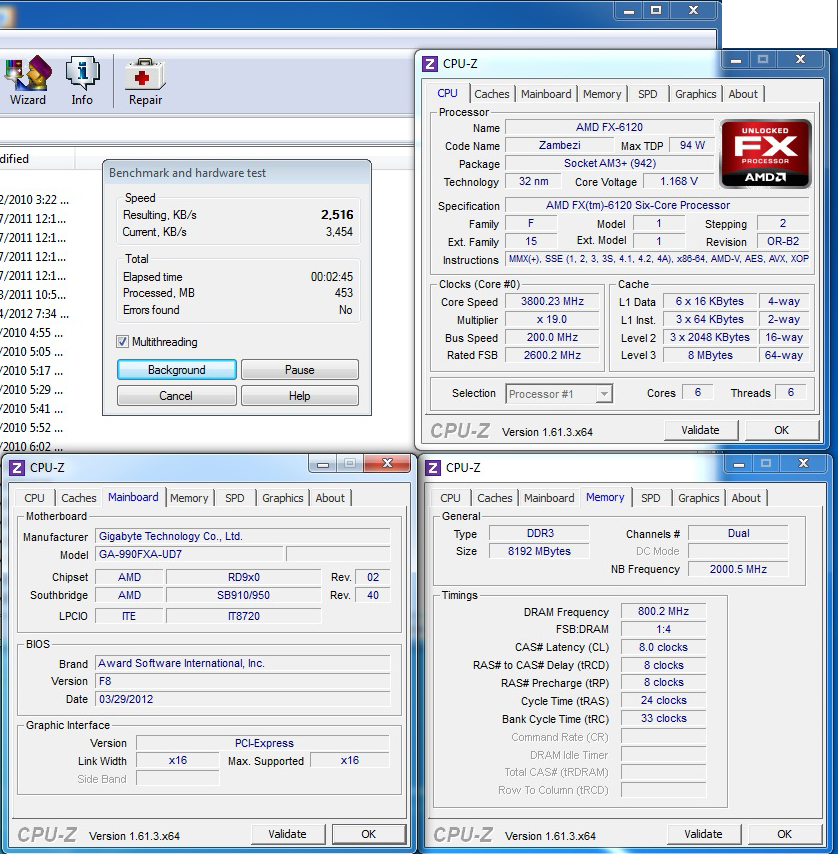Click OK in the Memory window

pos(785,834)
